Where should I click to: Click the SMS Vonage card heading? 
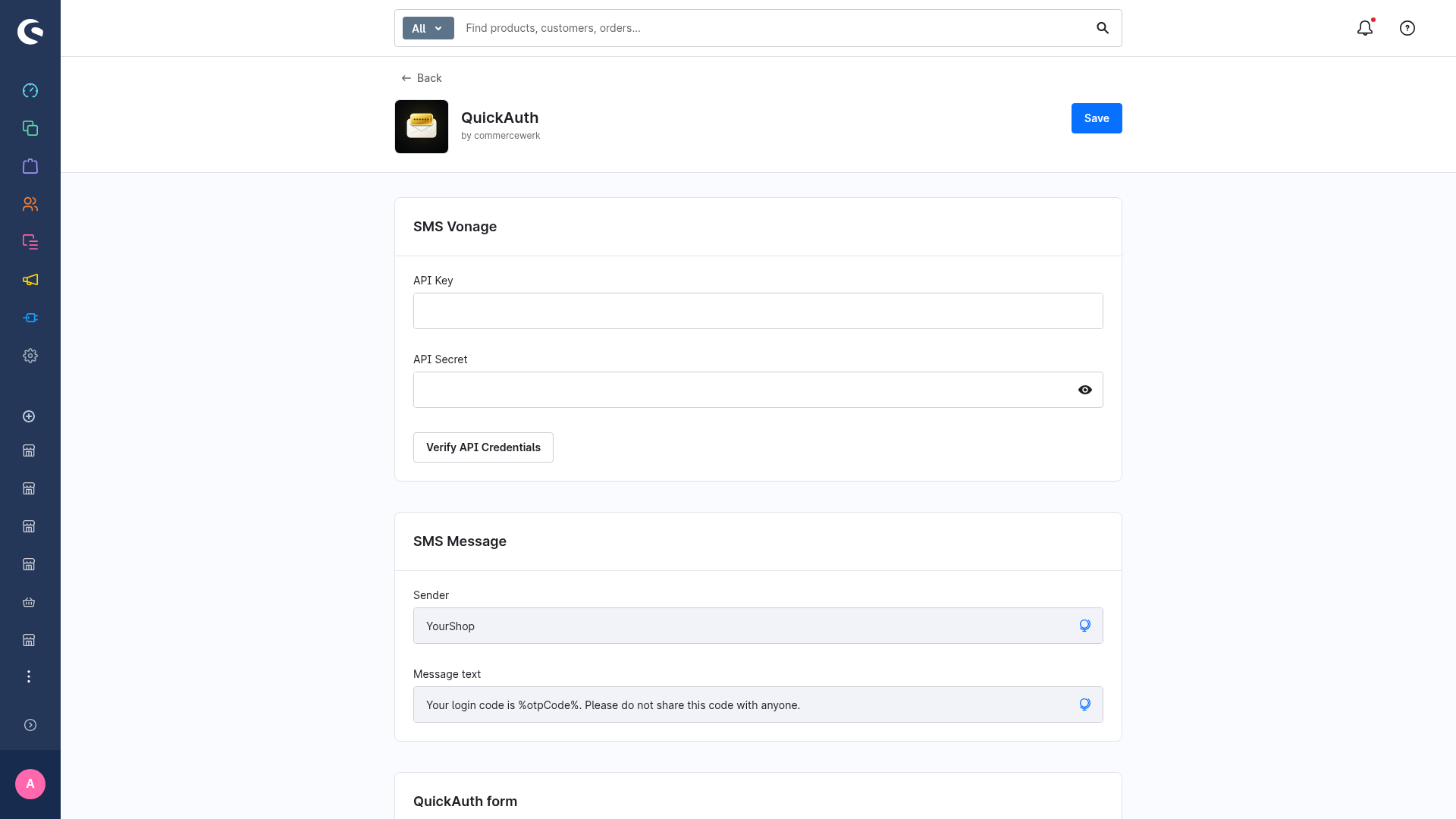455,227
